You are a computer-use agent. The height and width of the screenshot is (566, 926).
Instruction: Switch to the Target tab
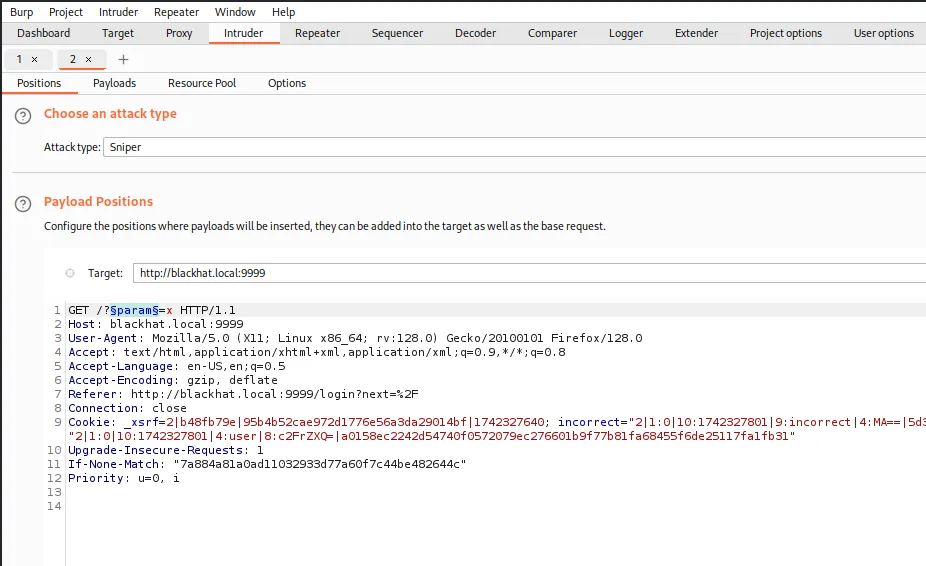118,33
